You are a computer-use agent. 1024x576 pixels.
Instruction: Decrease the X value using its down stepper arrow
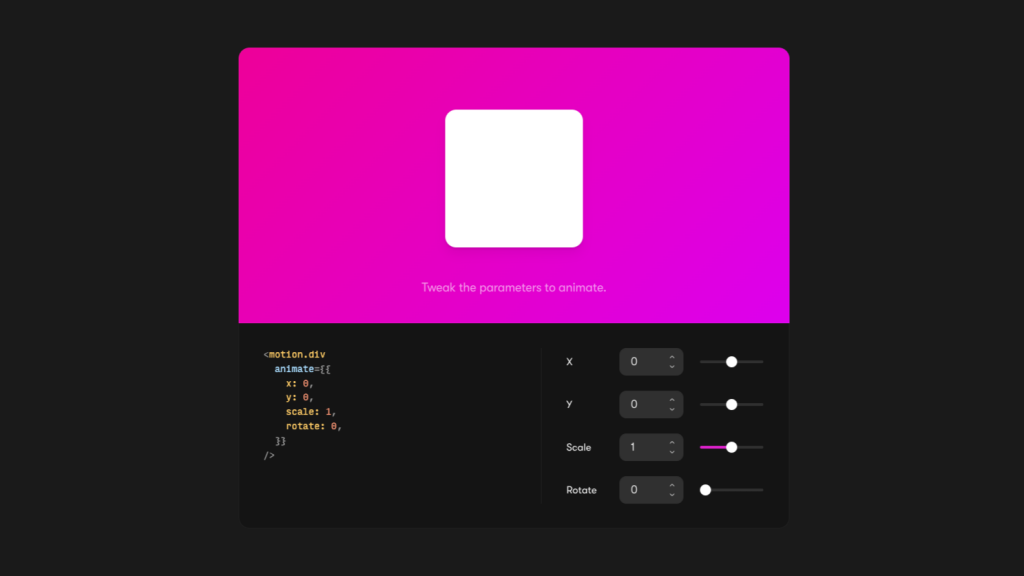pyautogui.click(x=671, y=366)
